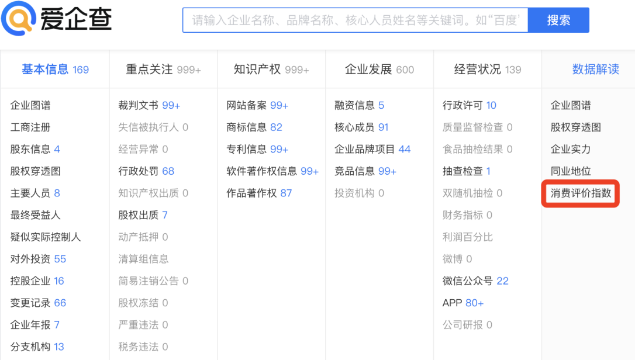Open 股东信息 4 link
This screenshot has height=360, width=635.
coord(35,149)
